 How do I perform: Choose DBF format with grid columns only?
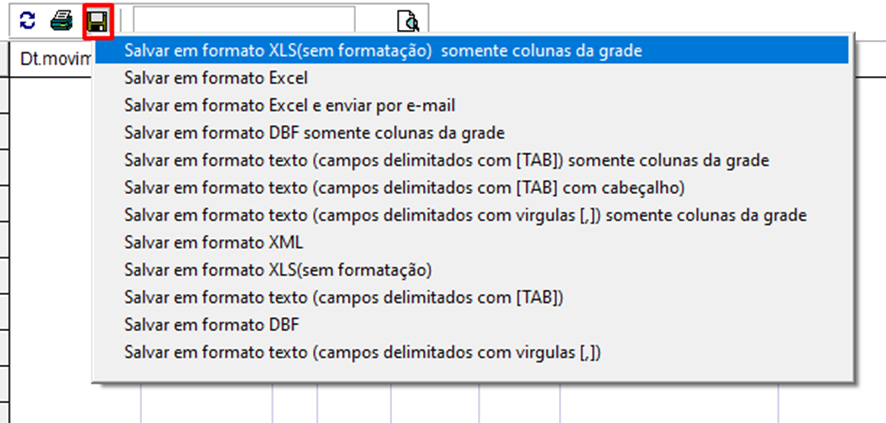[314, 132]
